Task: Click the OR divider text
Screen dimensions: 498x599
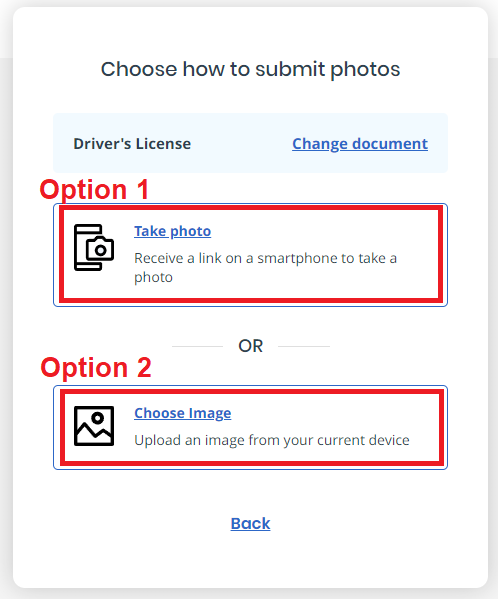Action: 251,346
